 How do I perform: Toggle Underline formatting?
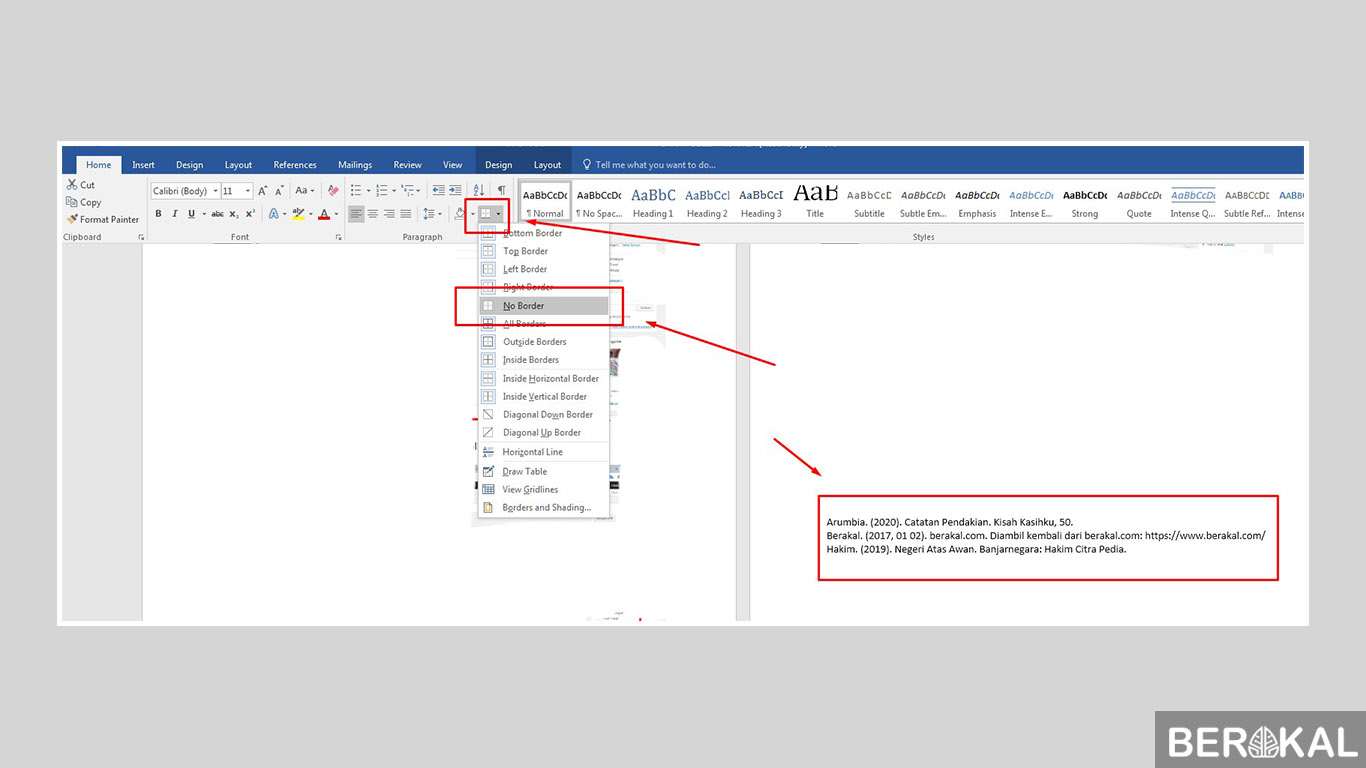tap(191, 214)
